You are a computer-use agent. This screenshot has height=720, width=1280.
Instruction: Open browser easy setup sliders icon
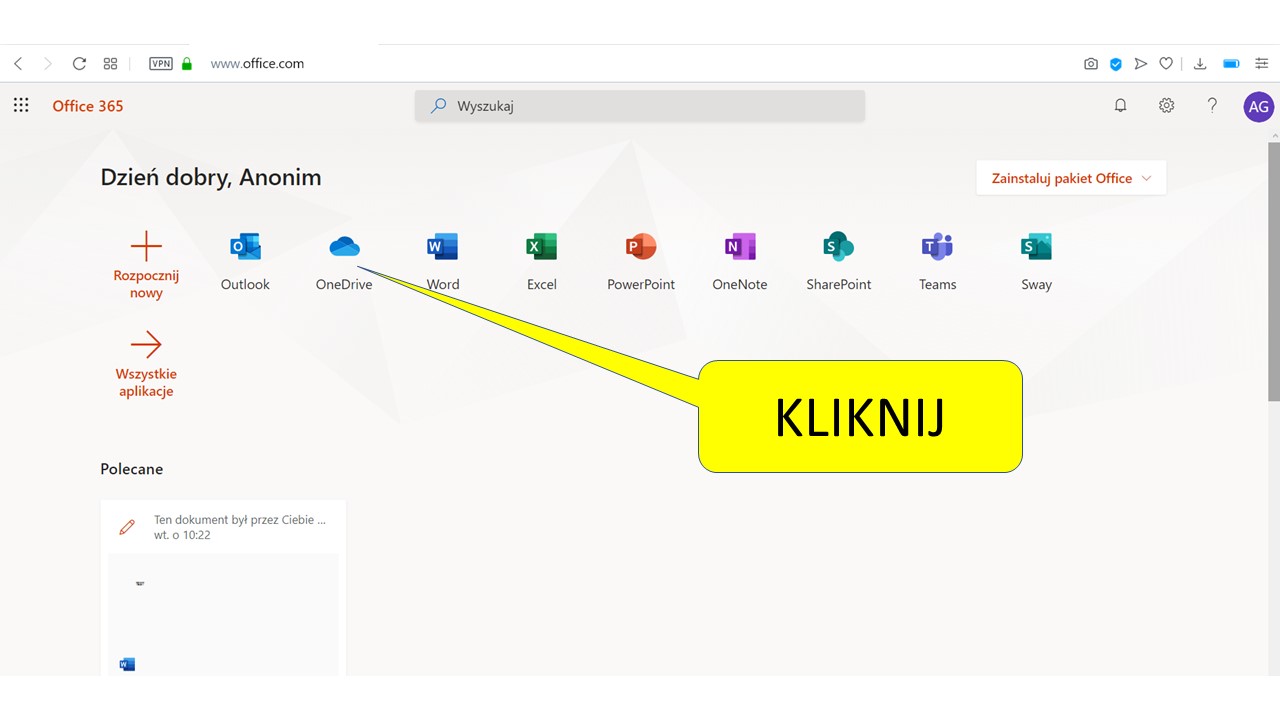coord(1261,64)
